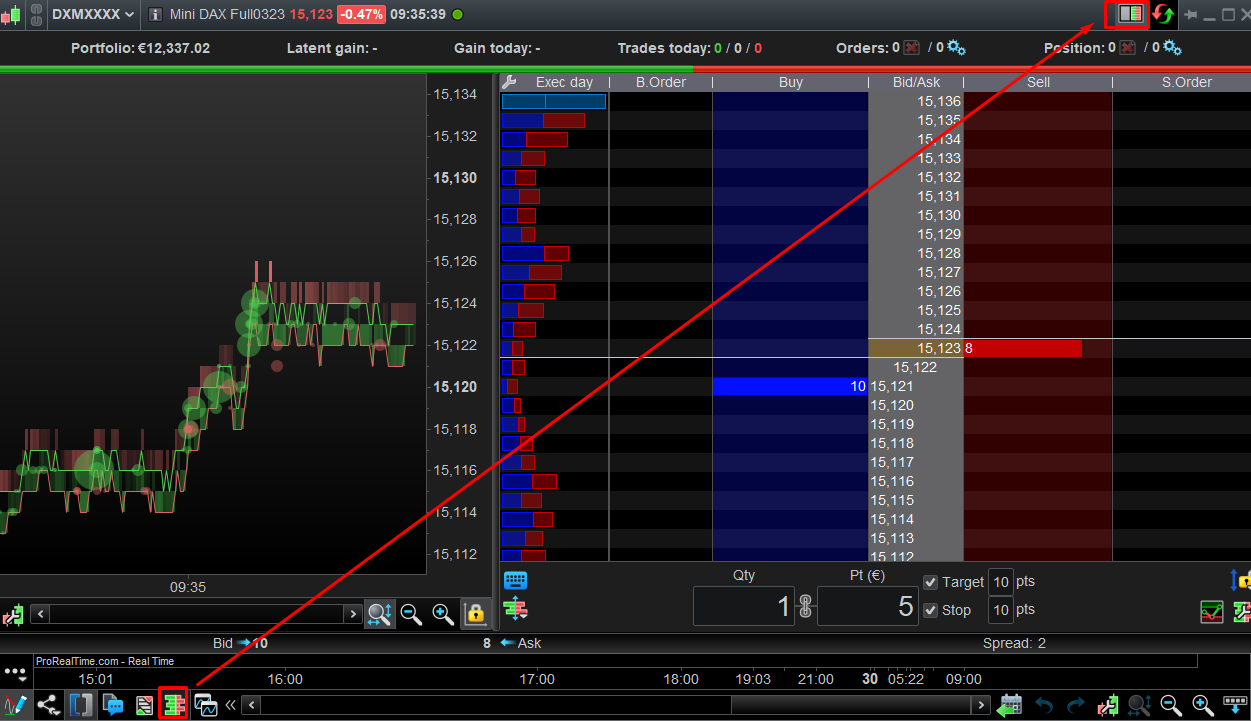Viewport: 1251px width, 721px height.
Task: Click chart scrollbar right arrow
Action: [352, 614]
